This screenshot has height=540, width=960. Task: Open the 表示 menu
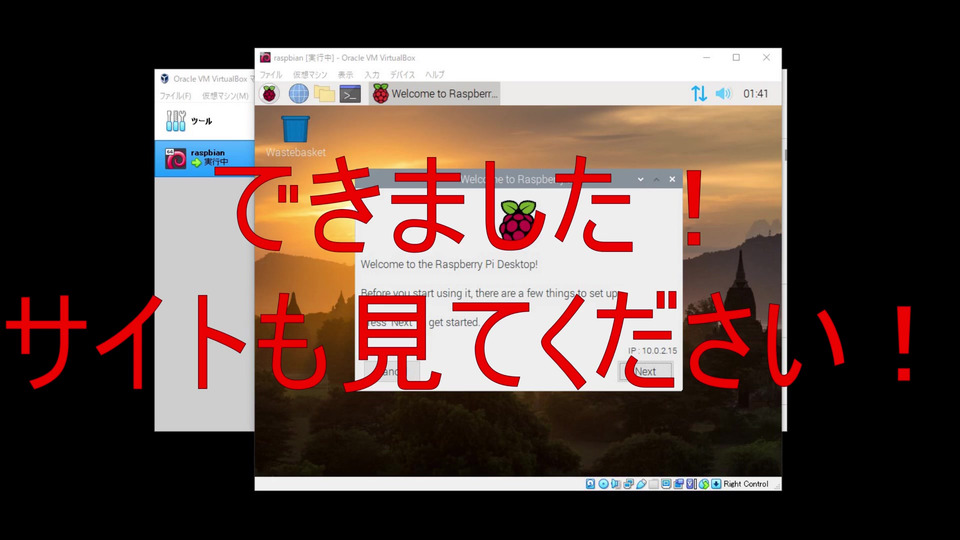point(346,75)
